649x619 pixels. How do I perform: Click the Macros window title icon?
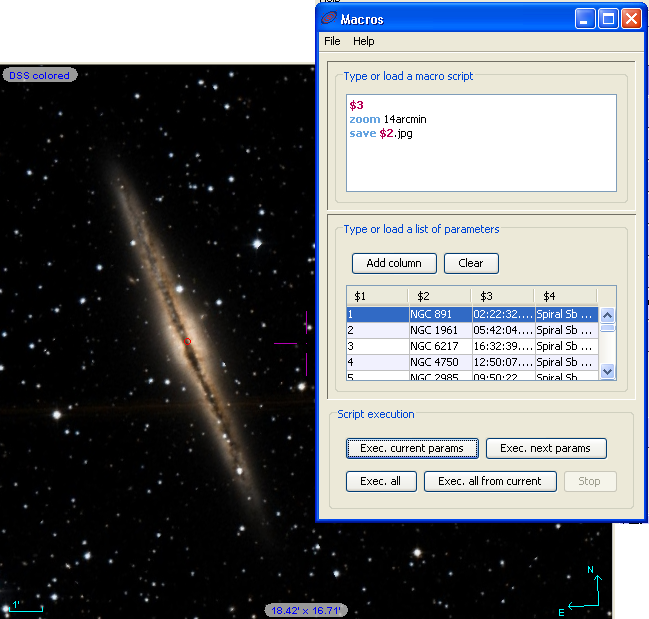[329, 18]
